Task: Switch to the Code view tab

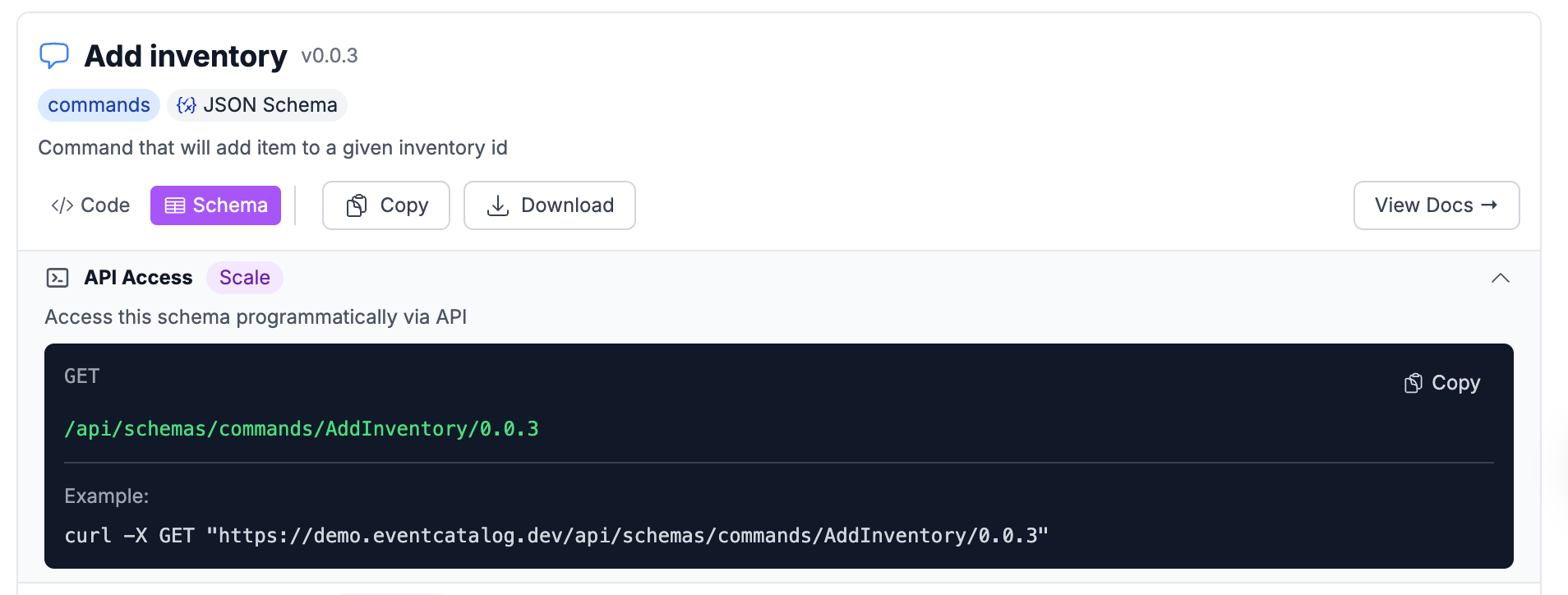Action: 90,205
